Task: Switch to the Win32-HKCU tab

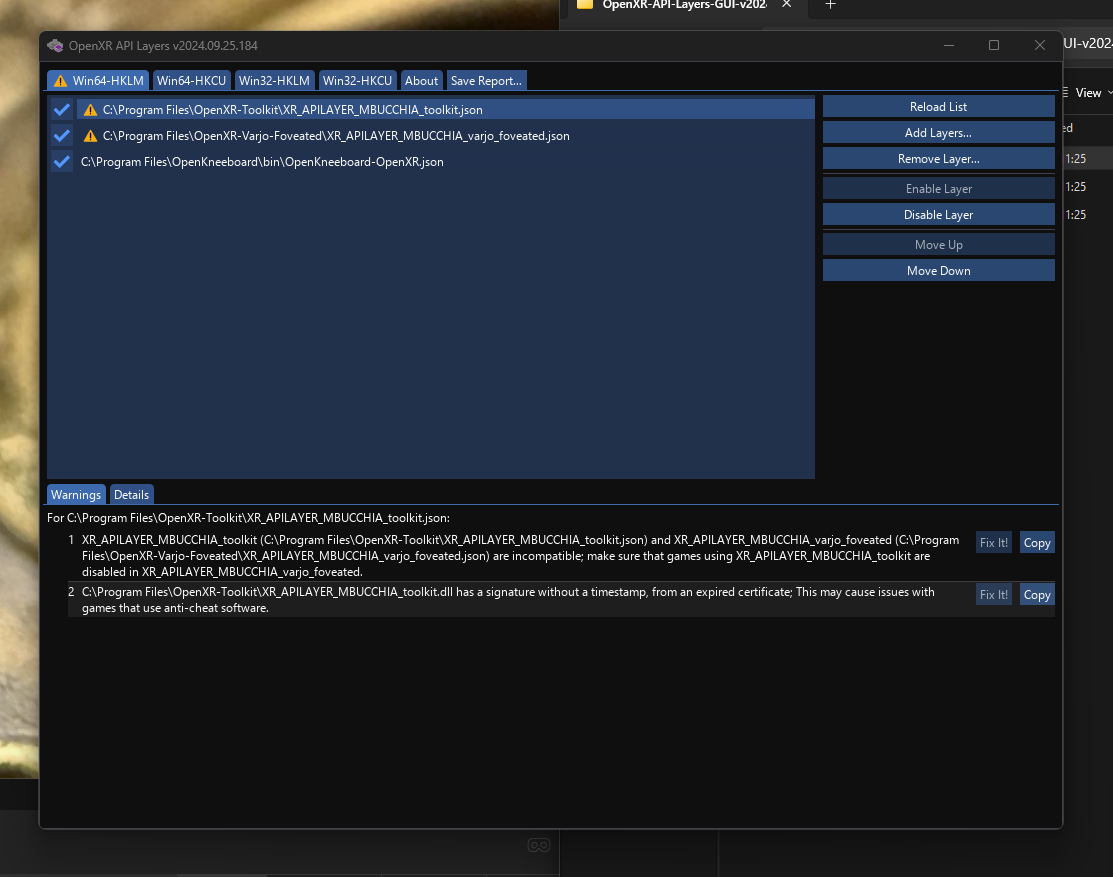Action: coord(357,80)
